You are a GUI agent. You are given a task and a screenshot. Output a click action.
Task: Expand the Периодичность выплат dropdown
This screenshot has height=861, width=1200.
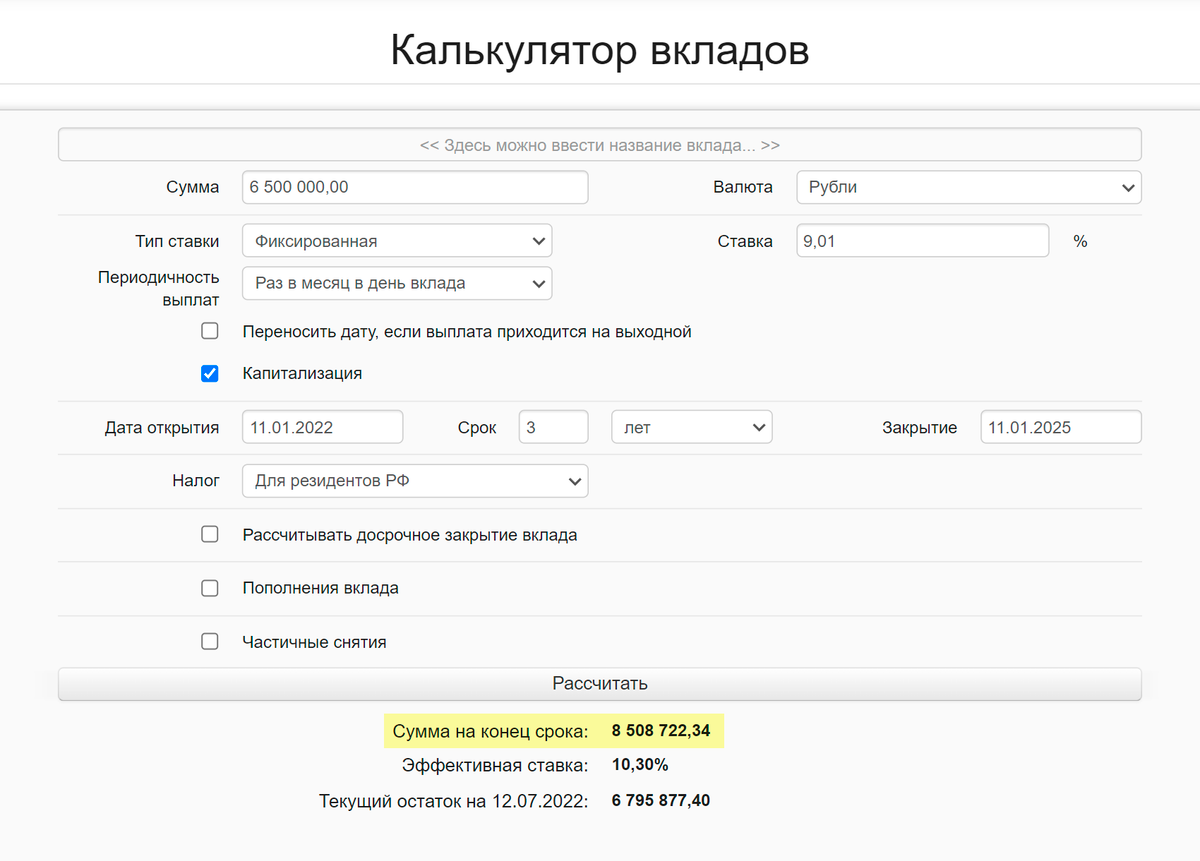coord(396,283)
